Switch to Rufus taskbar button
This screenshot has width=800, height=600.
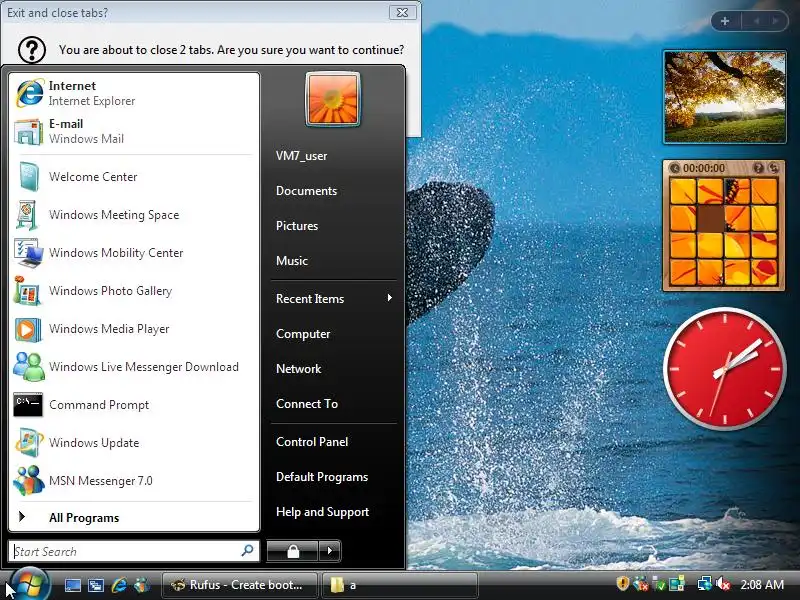(x=239, y=585)
